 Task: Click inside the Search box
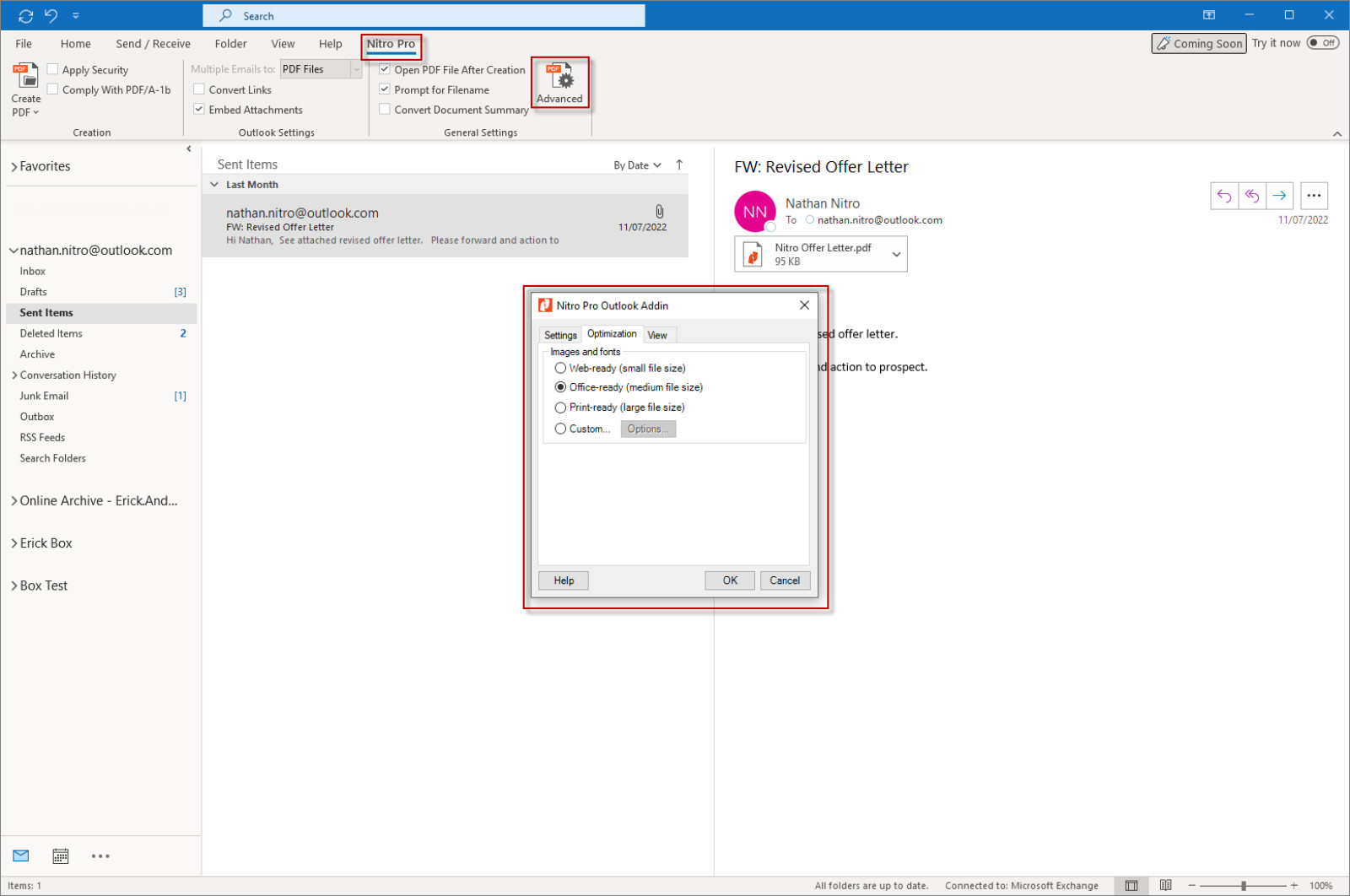click(x=422, y=15)
